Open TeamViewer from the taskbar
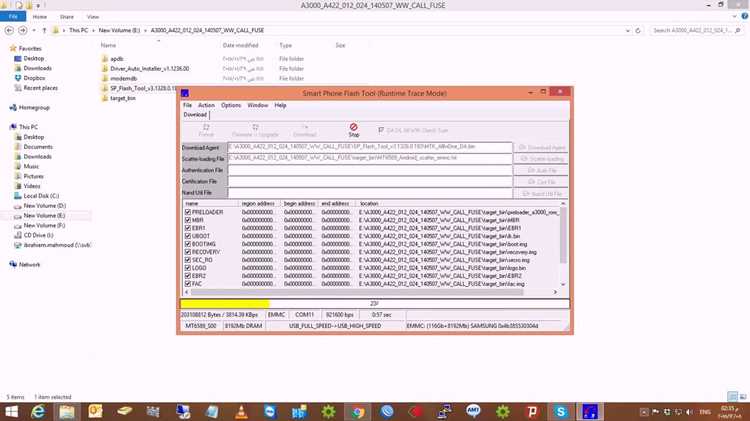Viewport: 750px width, 421px height. [x=270, y=411]
